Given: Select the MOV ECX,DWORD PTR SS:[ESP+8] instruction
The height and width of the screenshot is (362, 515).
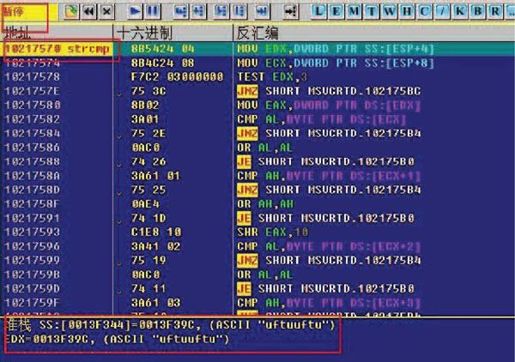Looking at the screenshot, I should click(x=335, y=63).
